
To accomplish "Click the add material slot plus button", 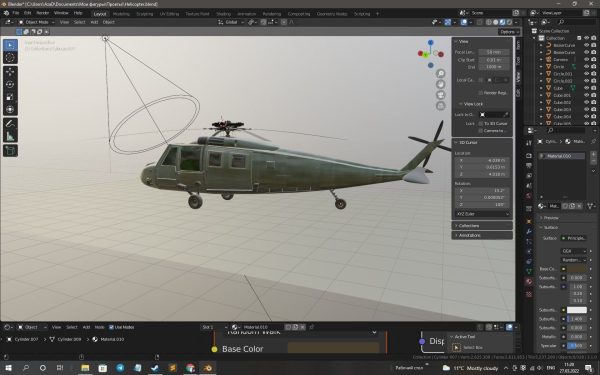I will point(593,154).
